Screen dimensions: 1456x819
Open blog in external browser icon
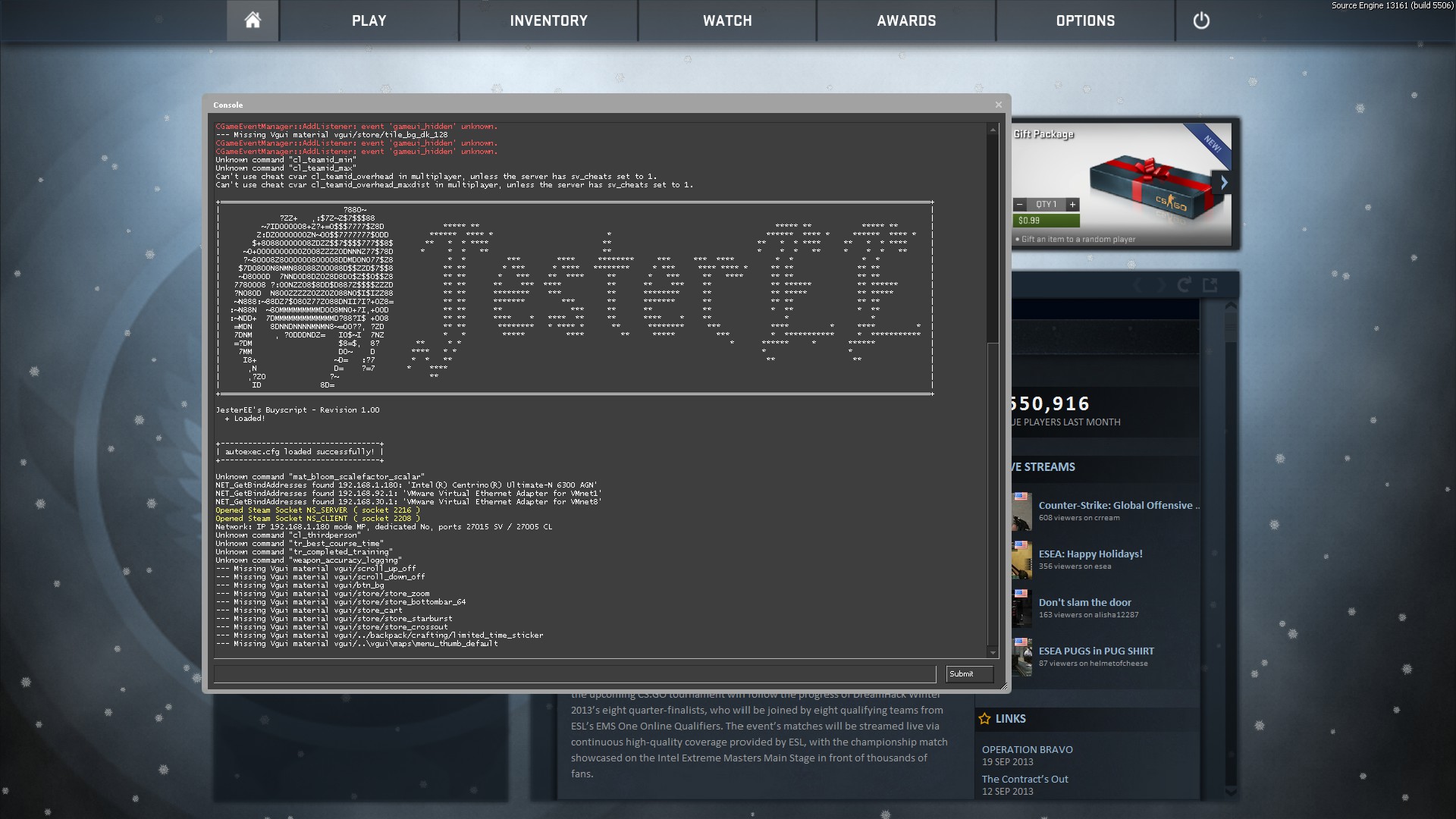(1210, 285)
